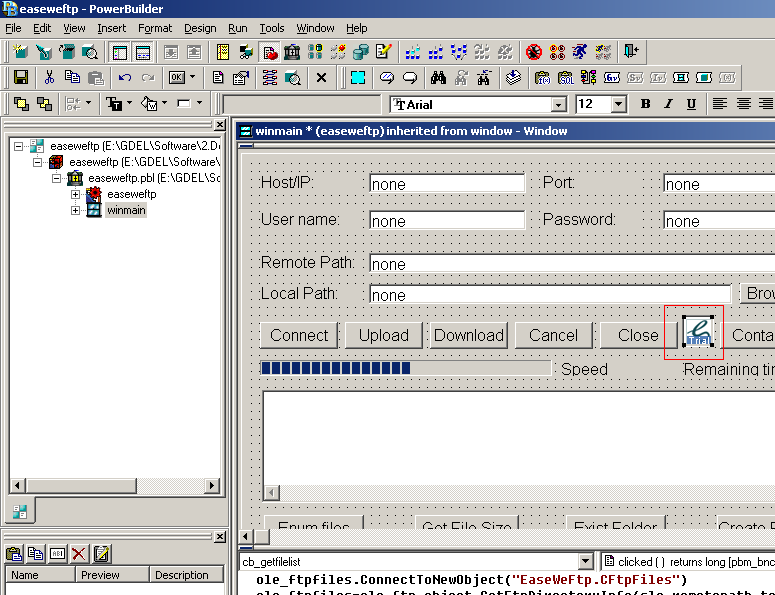Open the text color dropdown arrow

click(x=129, y=103)
